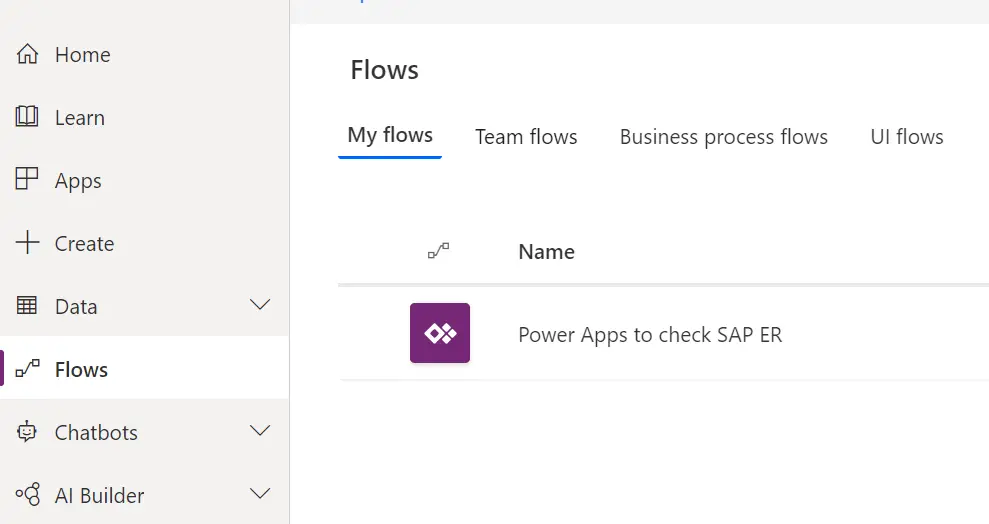This screenshot has height=524, width=989.
Task: Expand the Data section chevron
Action: [260, 305]
